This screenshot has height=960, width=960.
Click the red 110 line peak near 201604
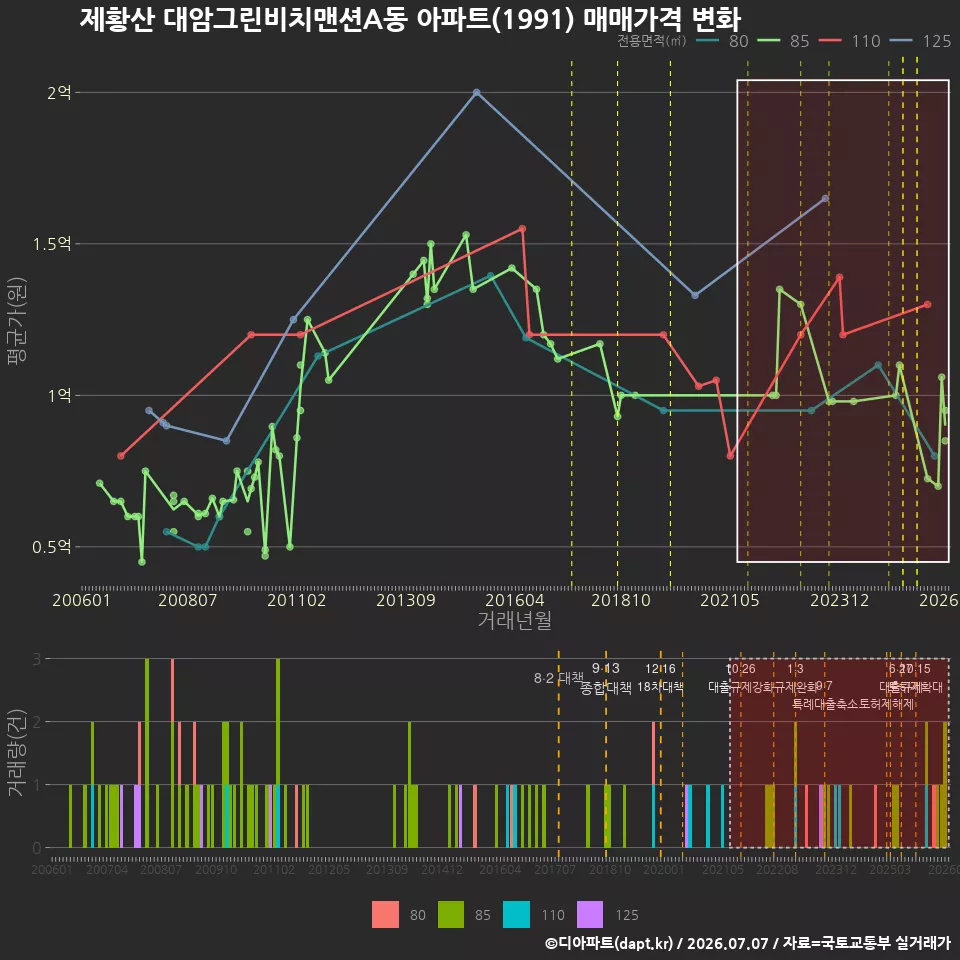coord(522,229)
